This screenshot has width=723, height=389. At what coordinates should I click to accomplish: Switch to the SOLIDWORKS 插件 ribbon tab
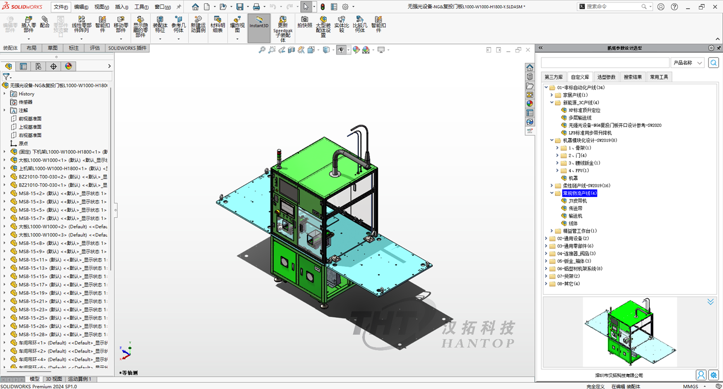pos(127,48)
